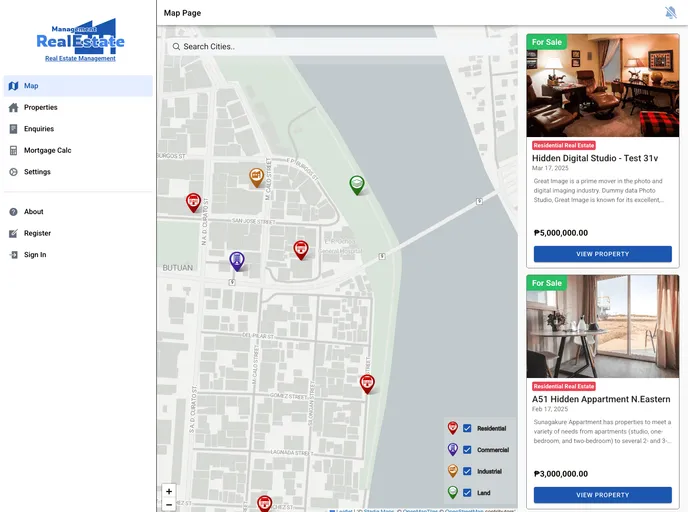Click the Feb 17, 2025 date

(x=550, y=409)
